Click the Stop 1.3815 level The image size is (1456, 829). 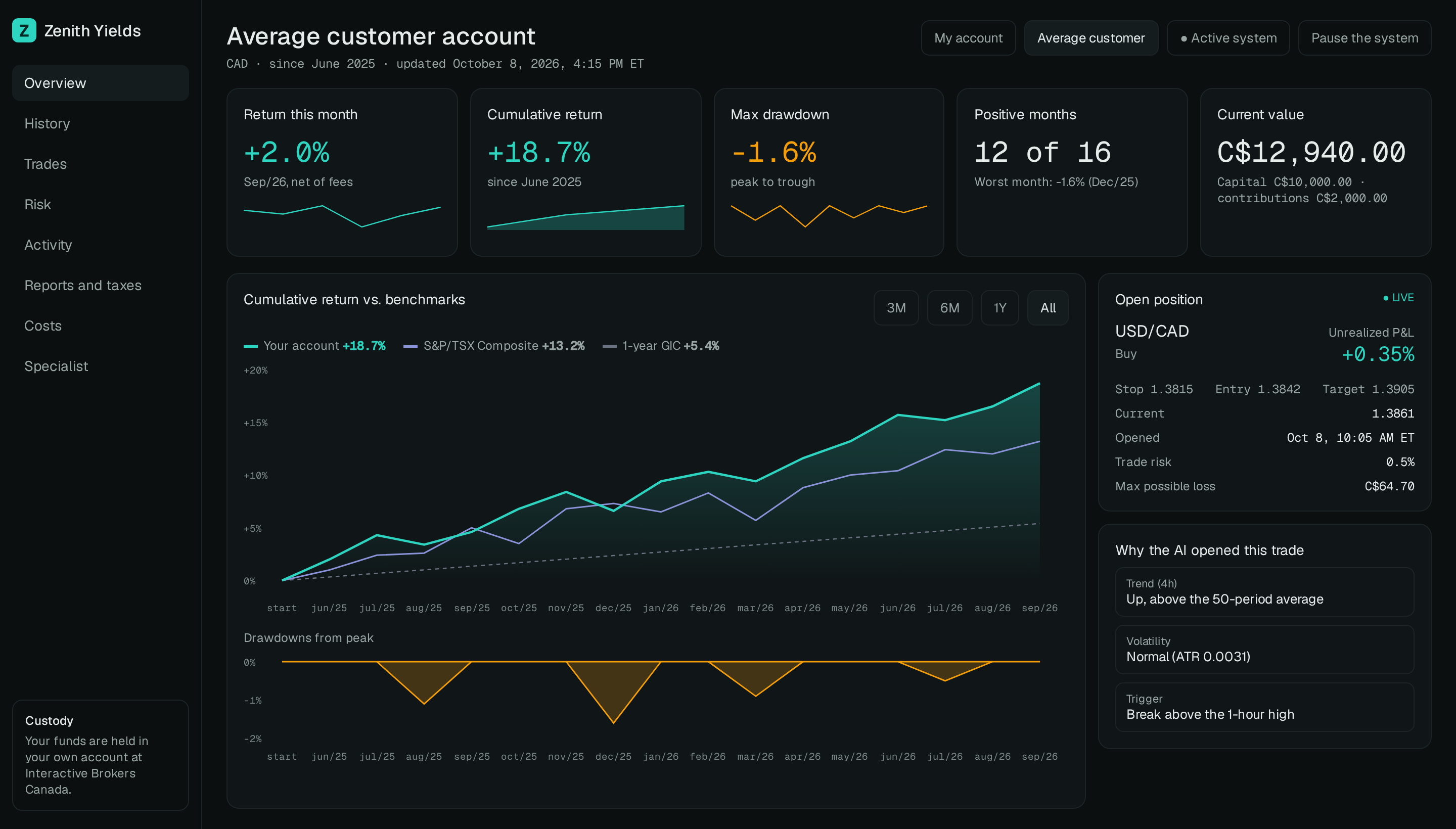point(1154,389)
